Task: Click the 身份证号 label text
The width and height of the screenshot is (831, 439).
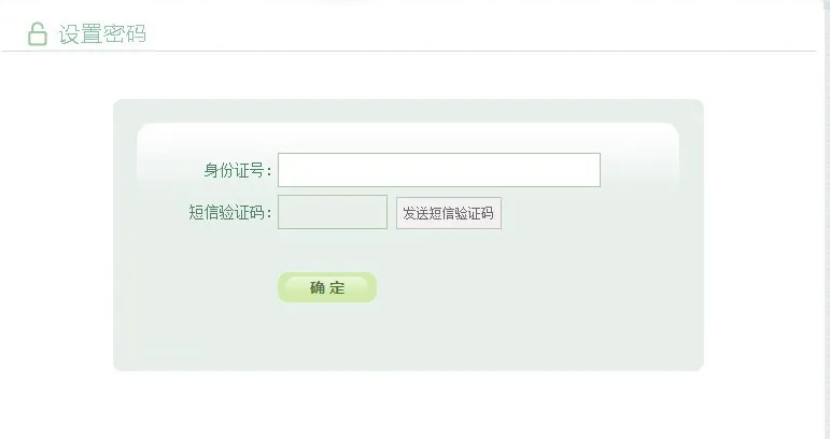Action: [238, 171]
